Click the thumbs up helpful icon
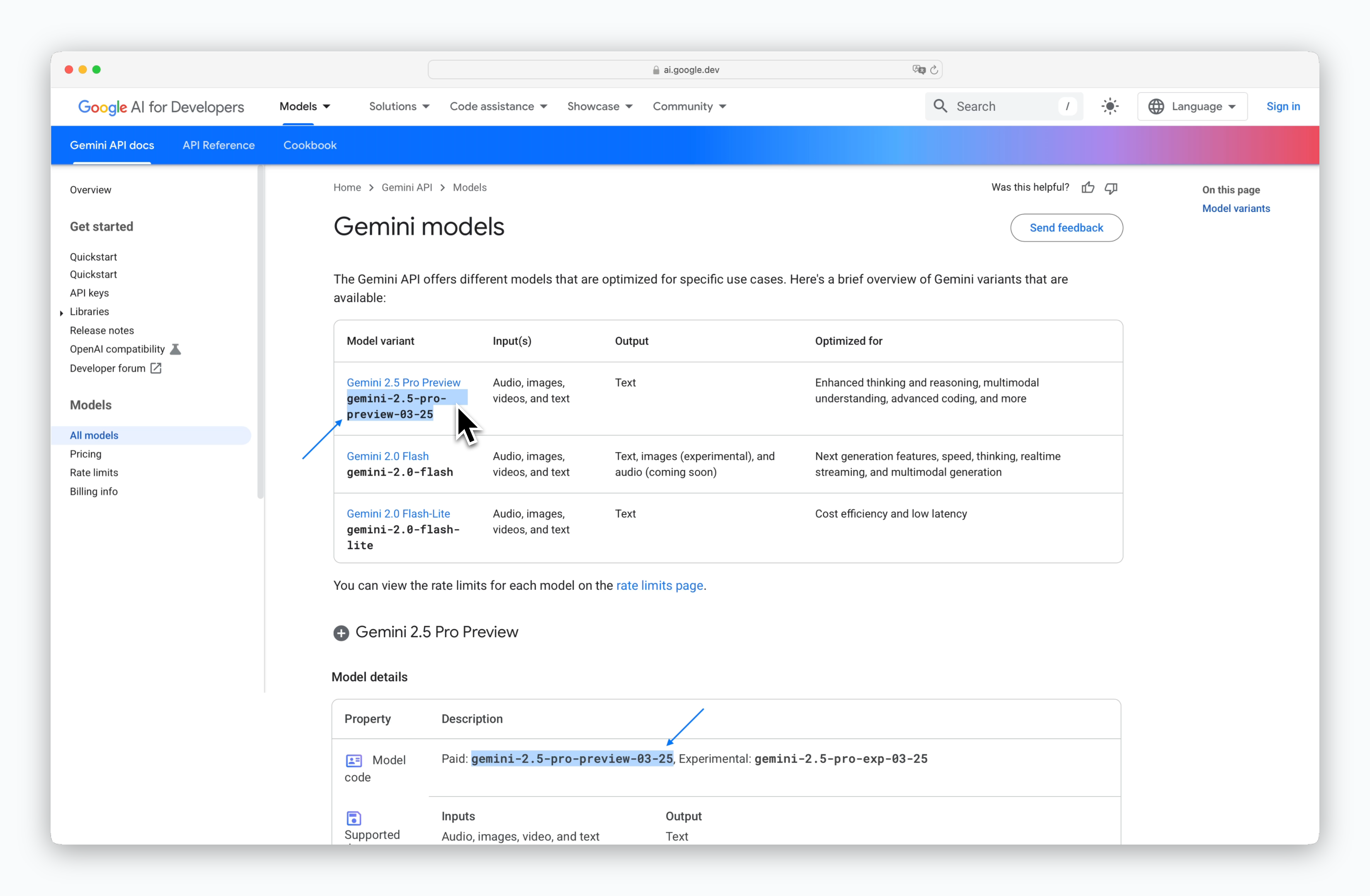 [x=1088, y=187]
